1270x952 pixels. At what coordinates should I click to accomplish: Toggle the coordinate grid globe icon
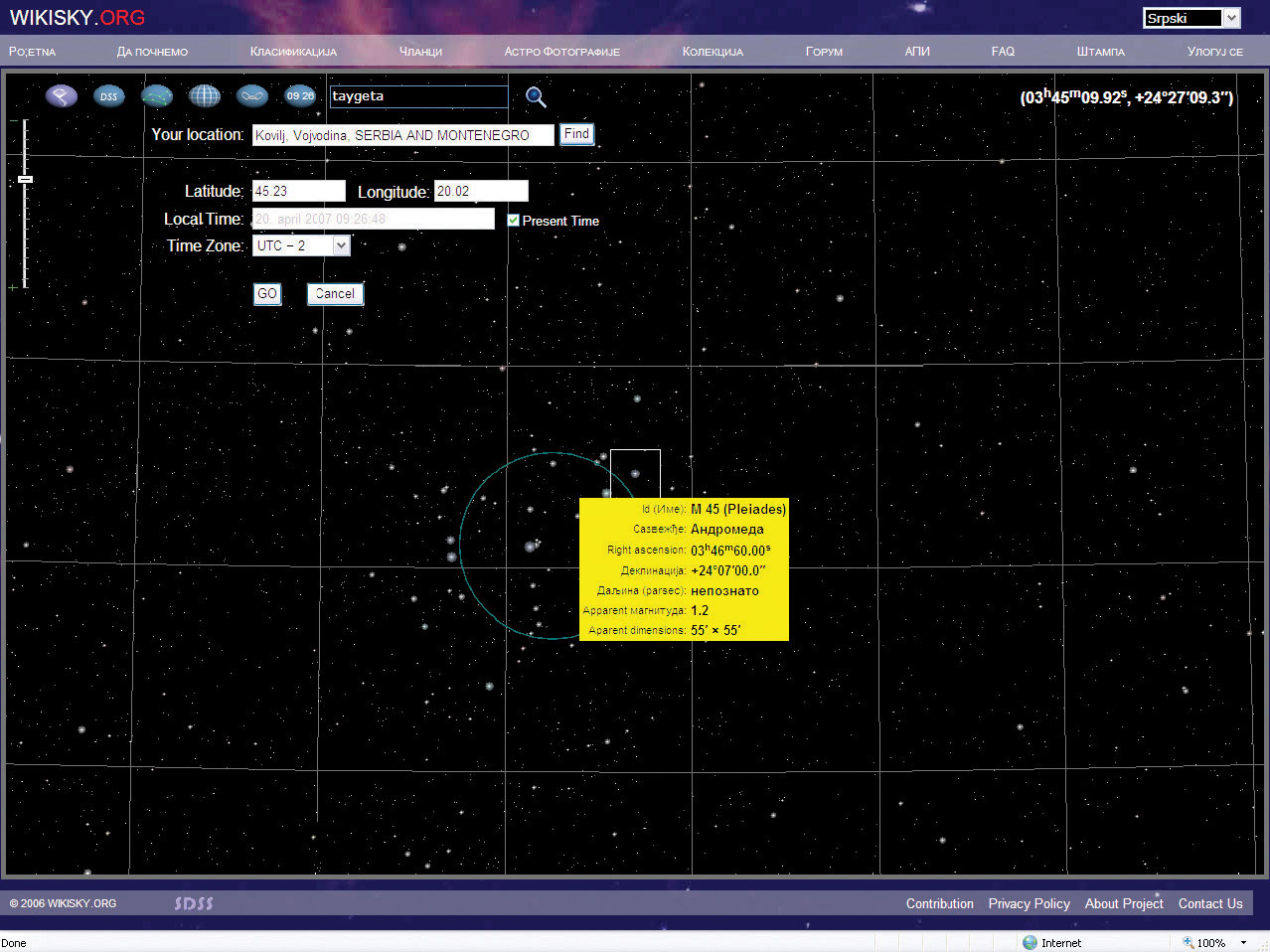pos(205,96)
